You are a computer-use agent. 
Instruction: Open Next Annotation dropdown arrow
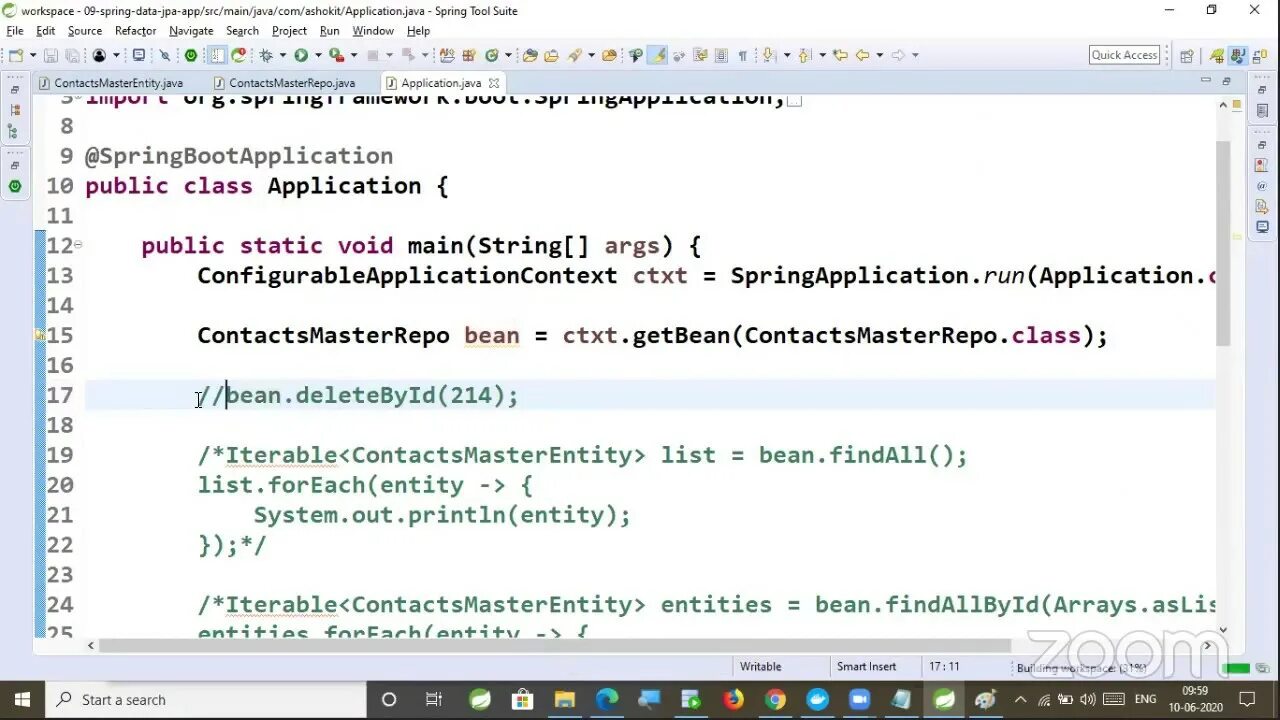(787, 55)
